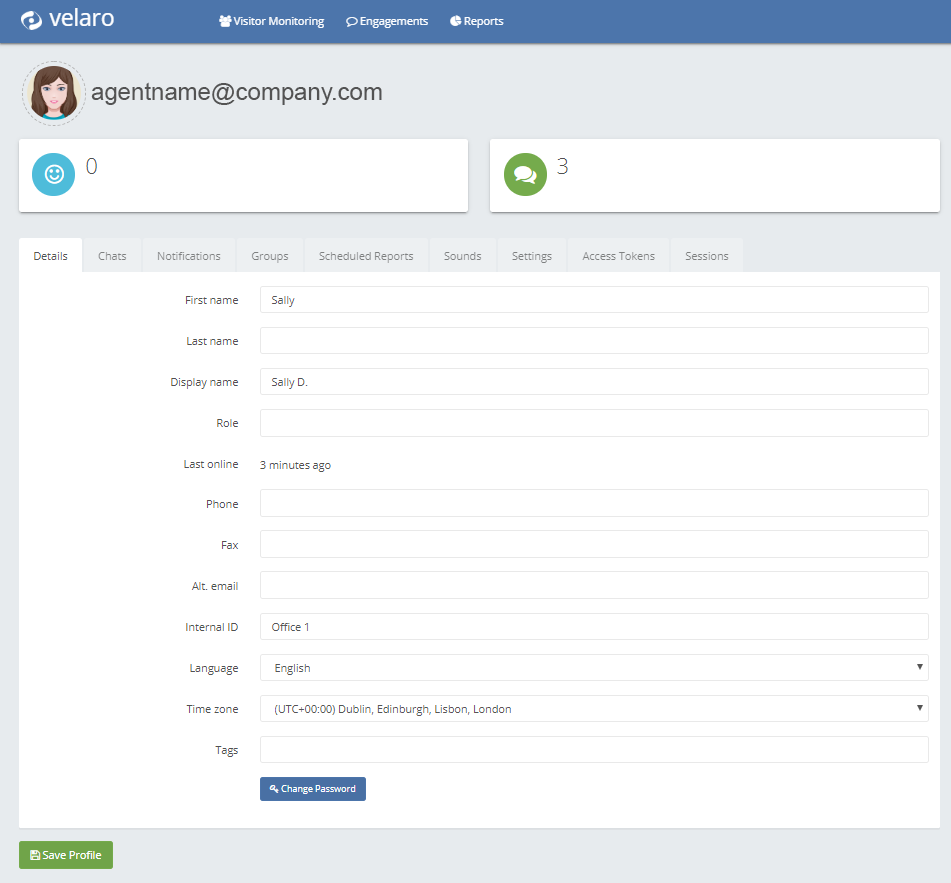The height and width of the screenshot is (883, 951).
Task: Open Reports in the top navigation
Action: (477, 21)
